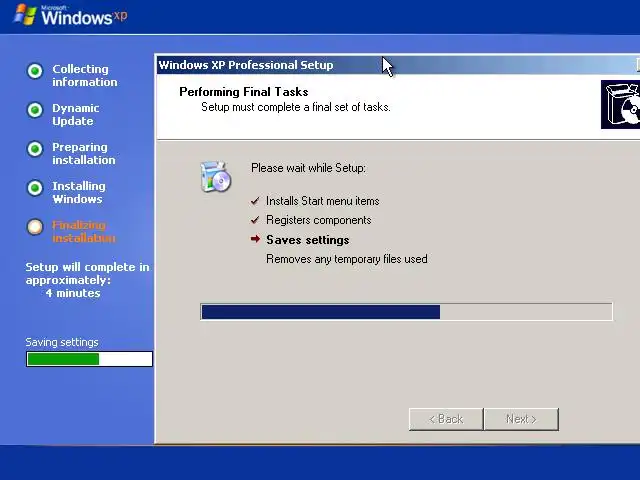640x480 pixels.
Task: Click the Back button
Action: [x=446, y=419]
